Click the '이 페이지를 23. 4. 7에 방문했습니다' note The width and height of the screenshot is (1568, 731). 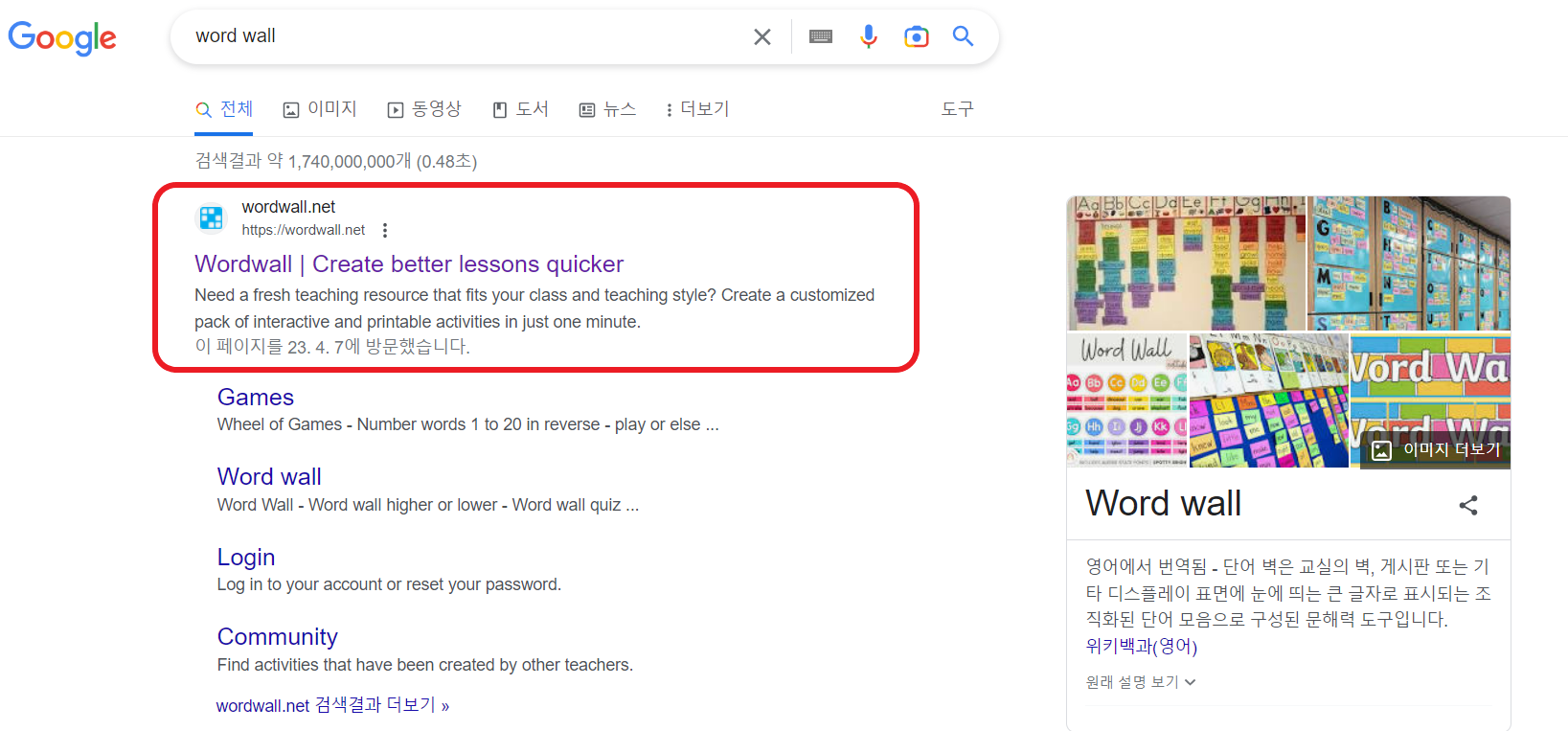click(332, 347)
